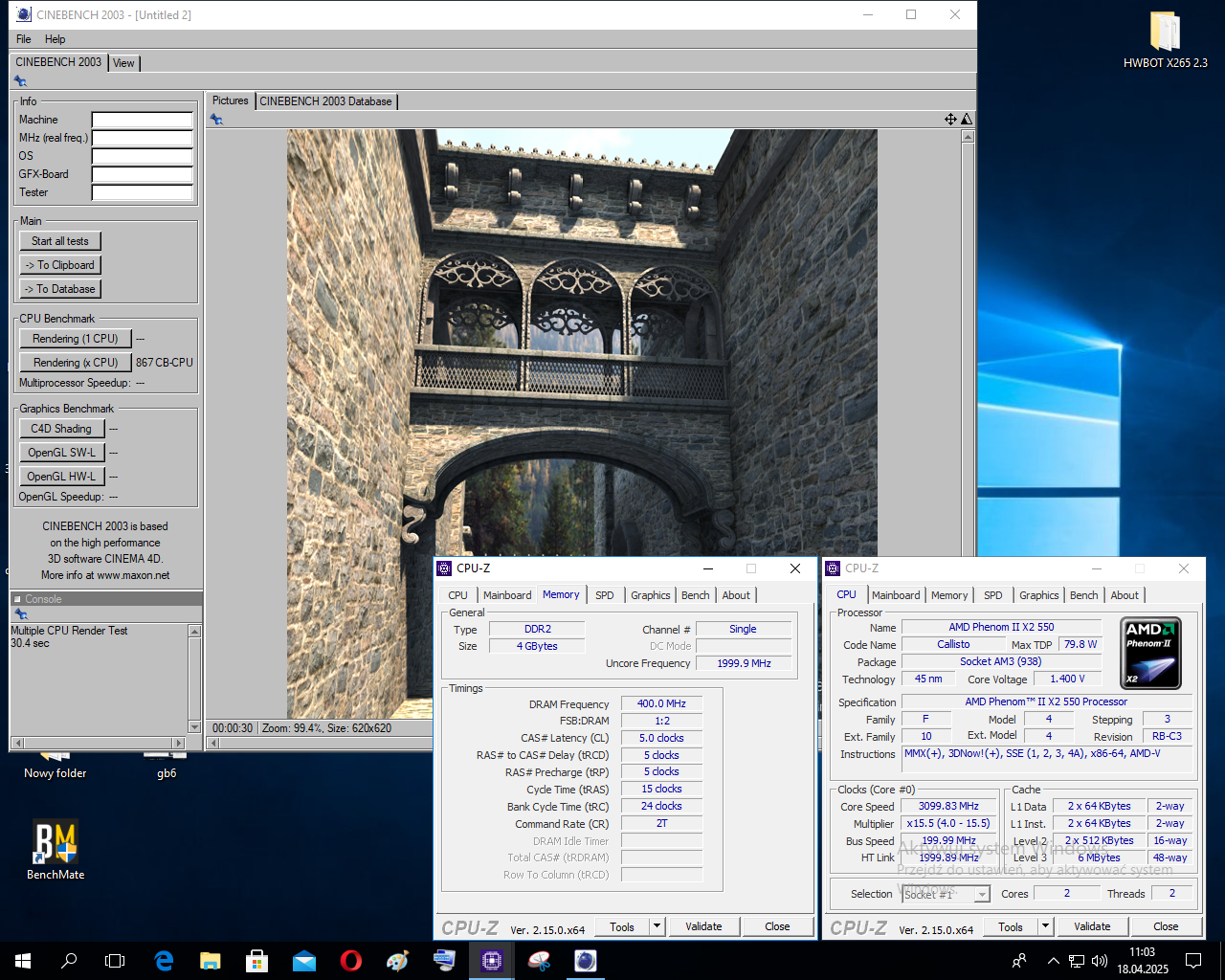Open File Explorer from taskbar
1225x980 pixels.
coord(211,960)
